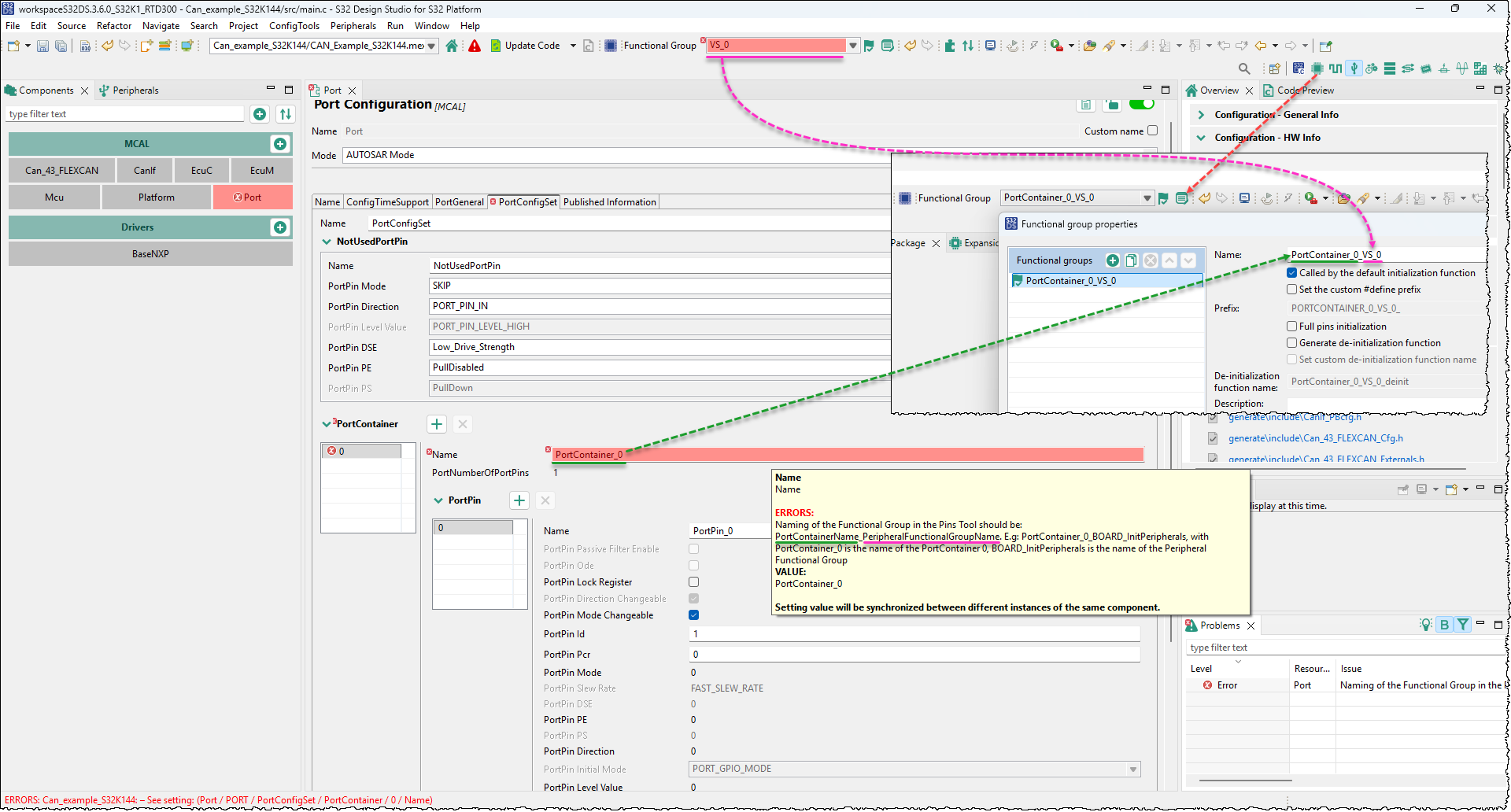Click the functional group Name input field

pyautogui.click(x=1386, y=255)
